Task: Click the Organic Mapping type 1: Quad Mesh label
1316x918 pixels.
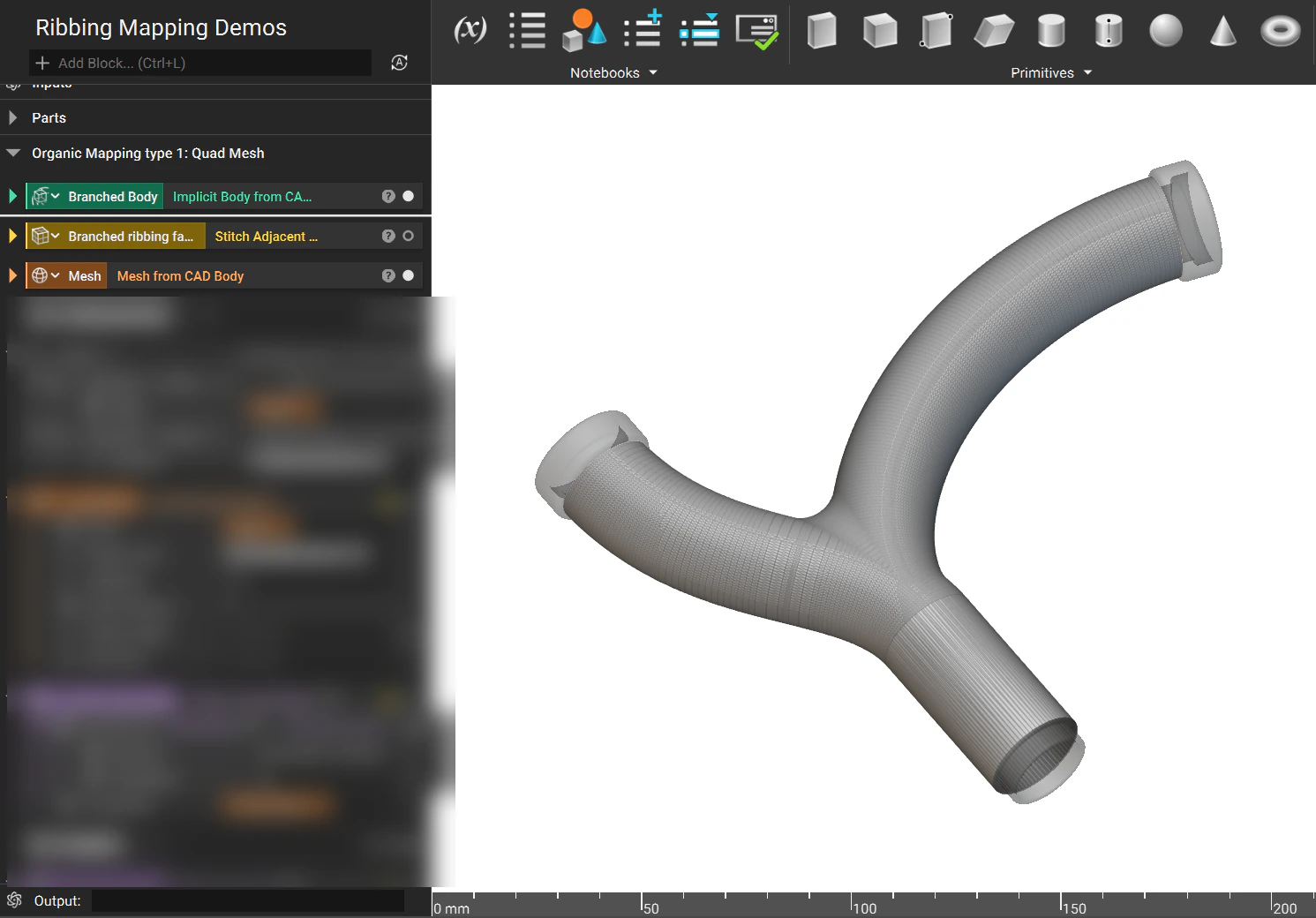Action: click(148, 153)
